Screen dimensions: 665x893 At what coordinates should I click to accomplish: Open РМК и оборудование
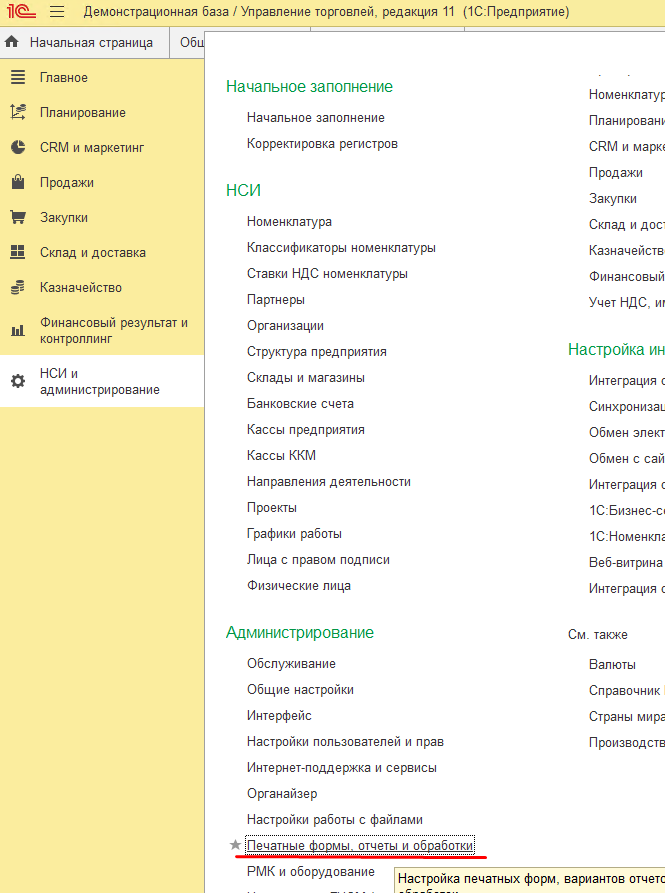pyautogui.click(x=310, y=872)
